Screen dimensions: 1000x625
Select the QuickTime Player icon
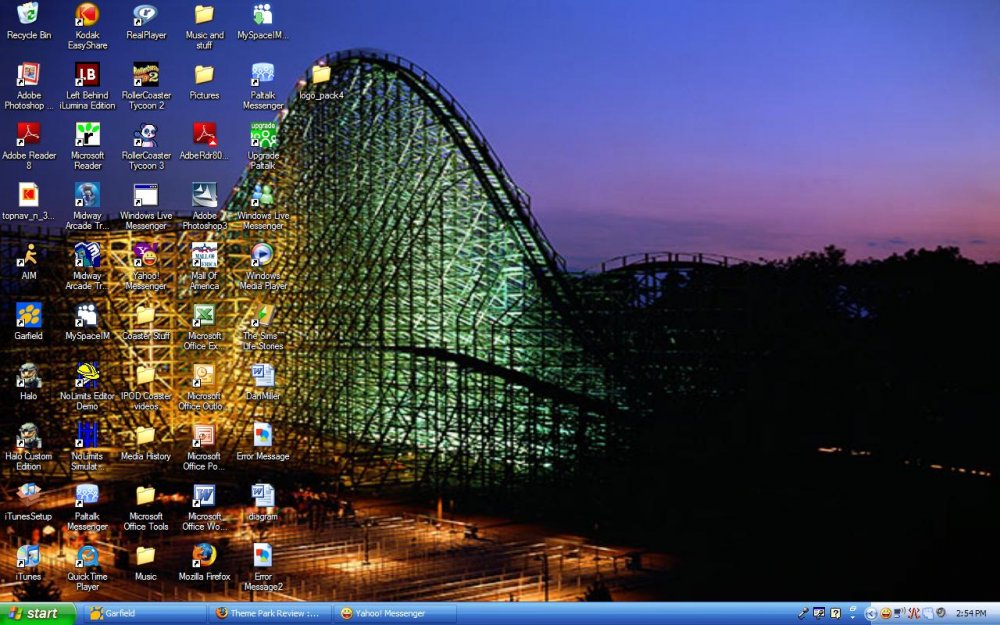[87, 555]
